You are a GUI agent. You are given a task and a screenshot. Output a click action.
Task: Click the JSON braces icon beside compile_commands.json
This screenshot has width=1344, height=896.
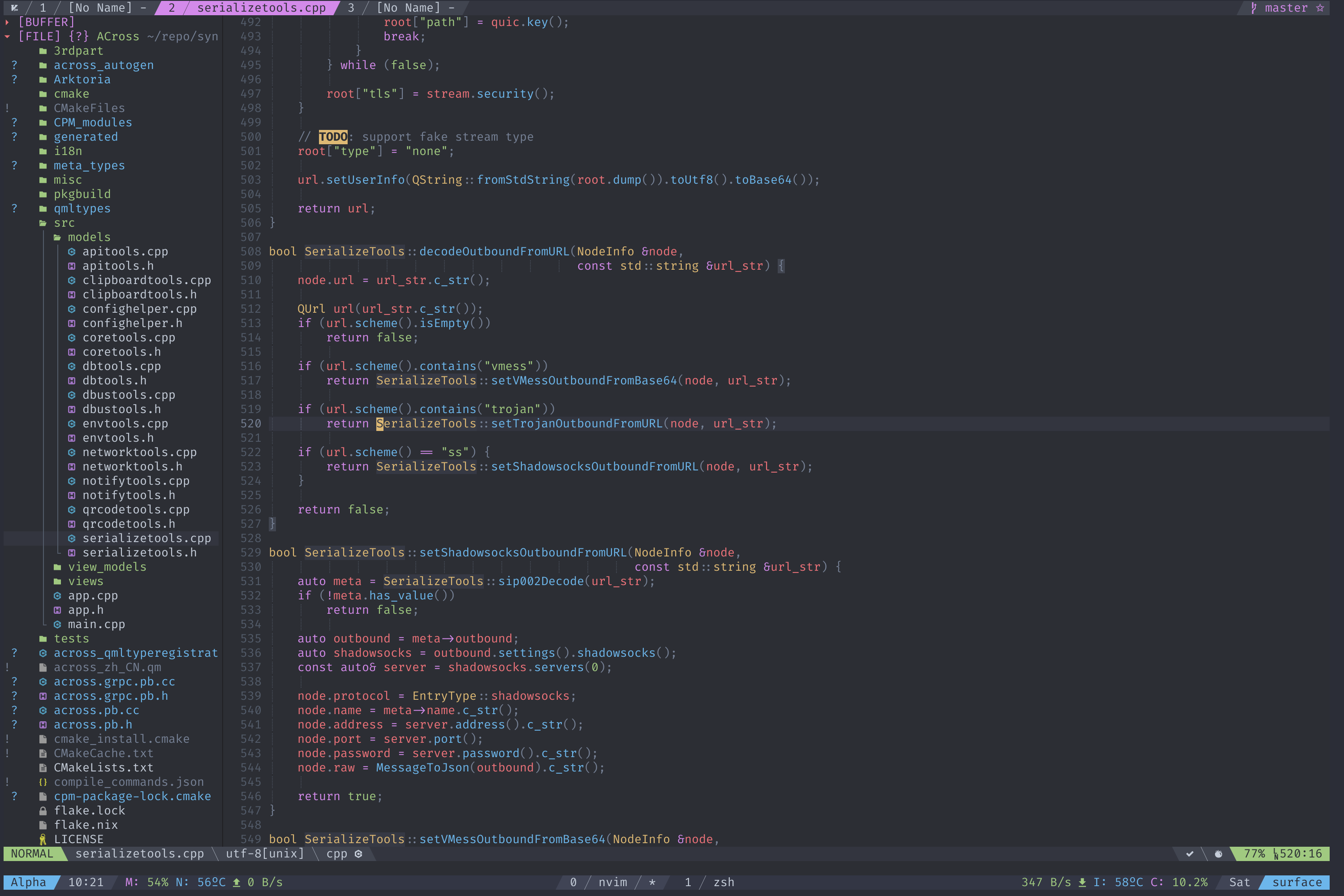(43, 782)
